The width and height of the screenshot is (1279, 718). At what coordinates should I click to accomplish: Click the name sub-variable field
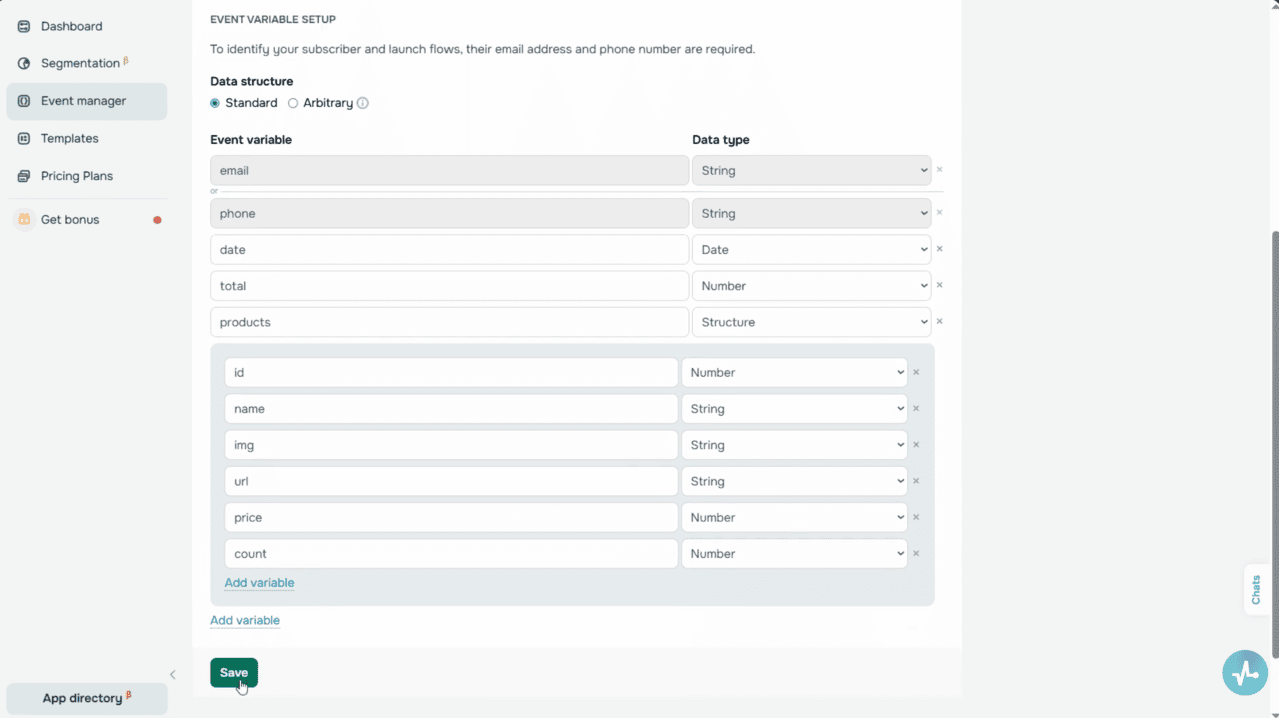tap(451, 409)
